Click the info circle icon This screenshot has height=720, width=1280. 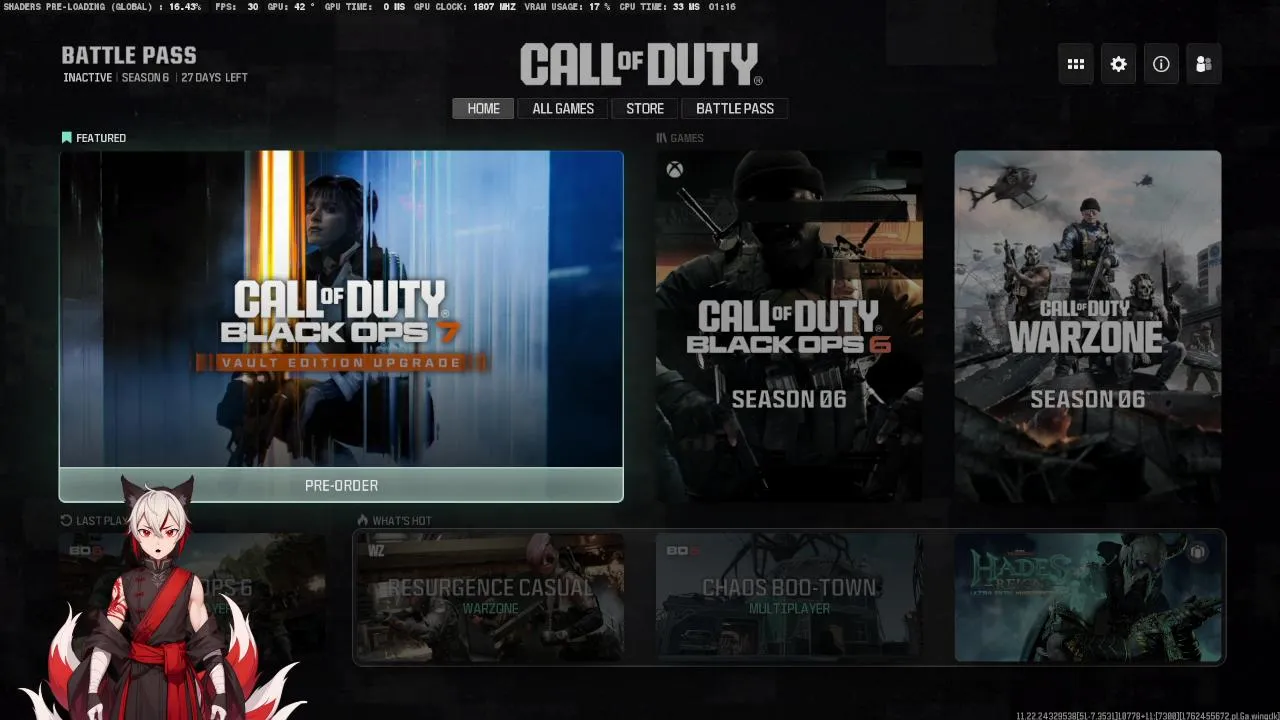tap(1161, 64)
